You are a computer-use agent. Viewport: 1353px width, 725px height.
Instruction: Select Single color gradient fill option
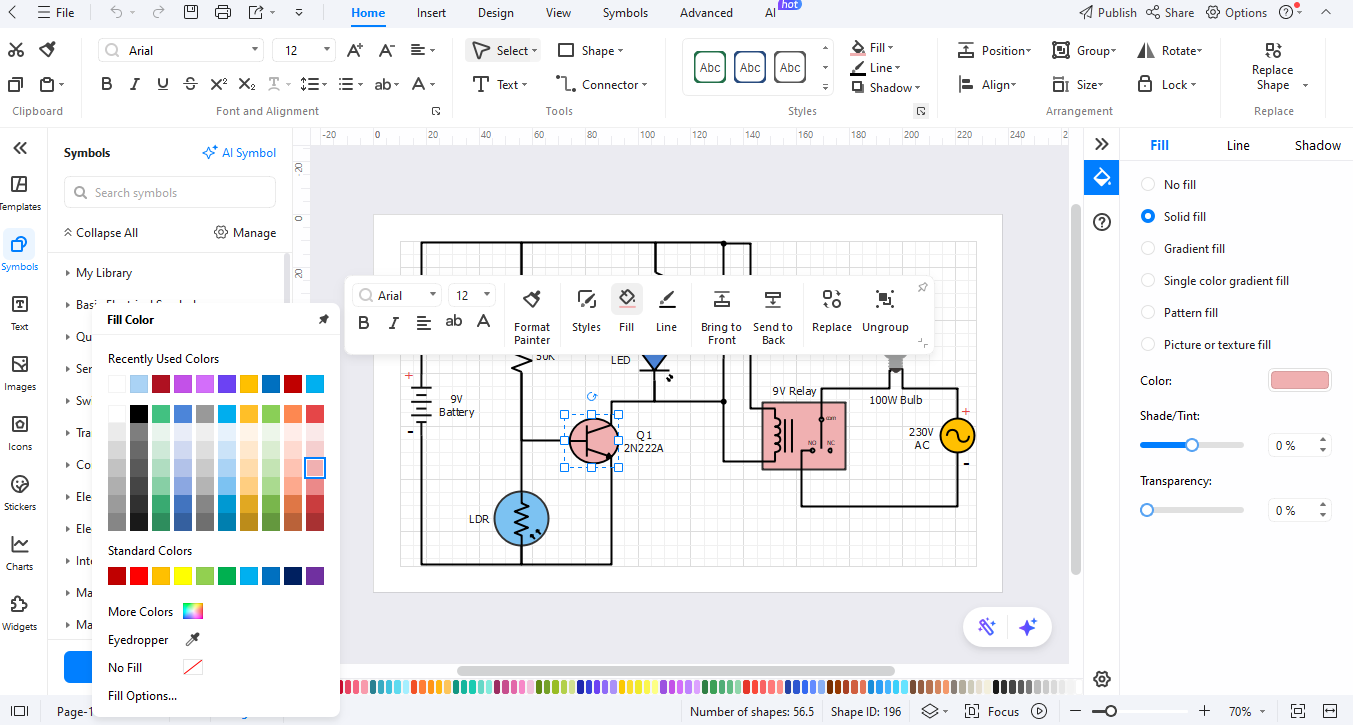tap(1147, 280)
